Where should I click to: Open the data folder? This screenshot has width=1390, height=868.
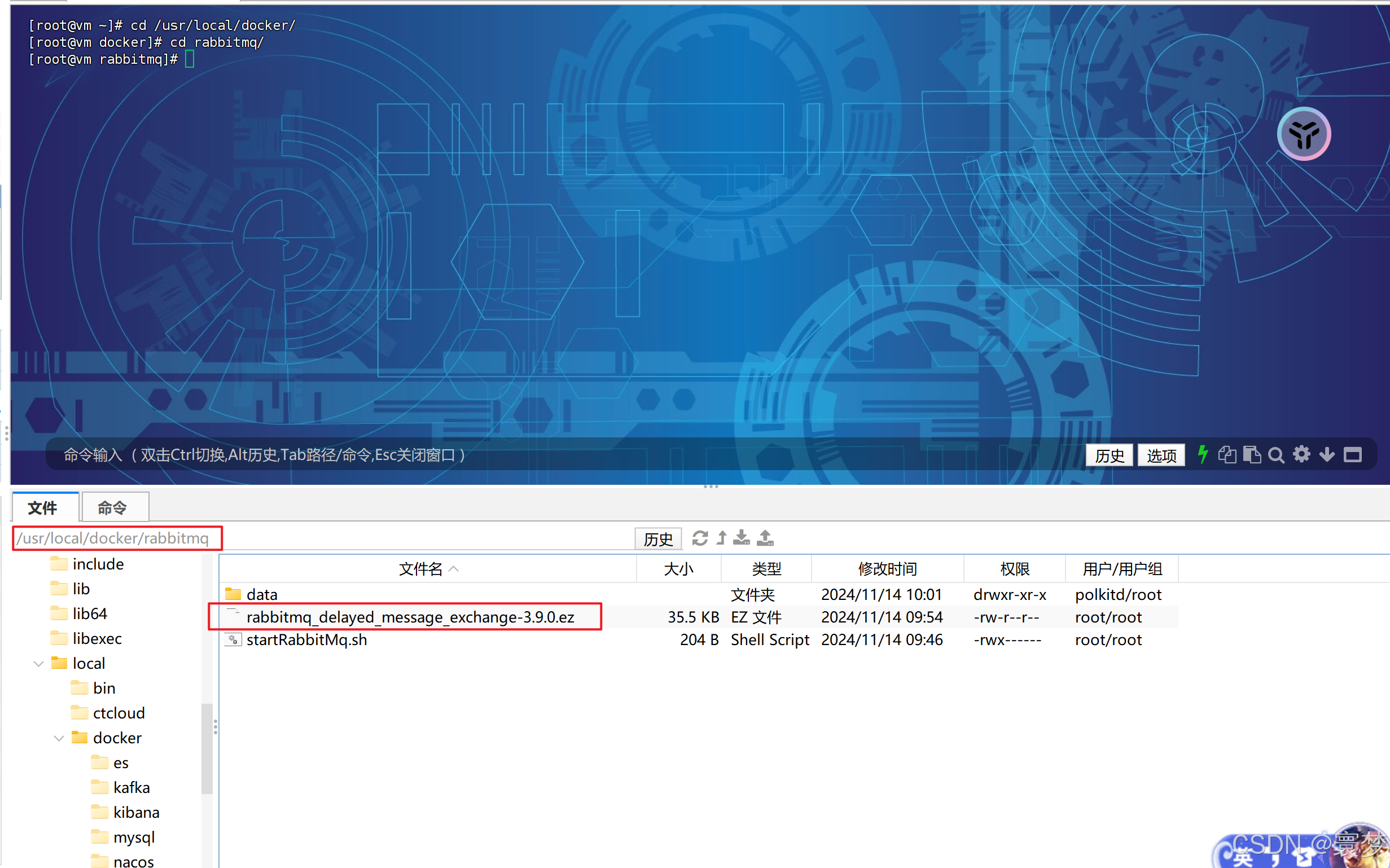tap(262, 594)
